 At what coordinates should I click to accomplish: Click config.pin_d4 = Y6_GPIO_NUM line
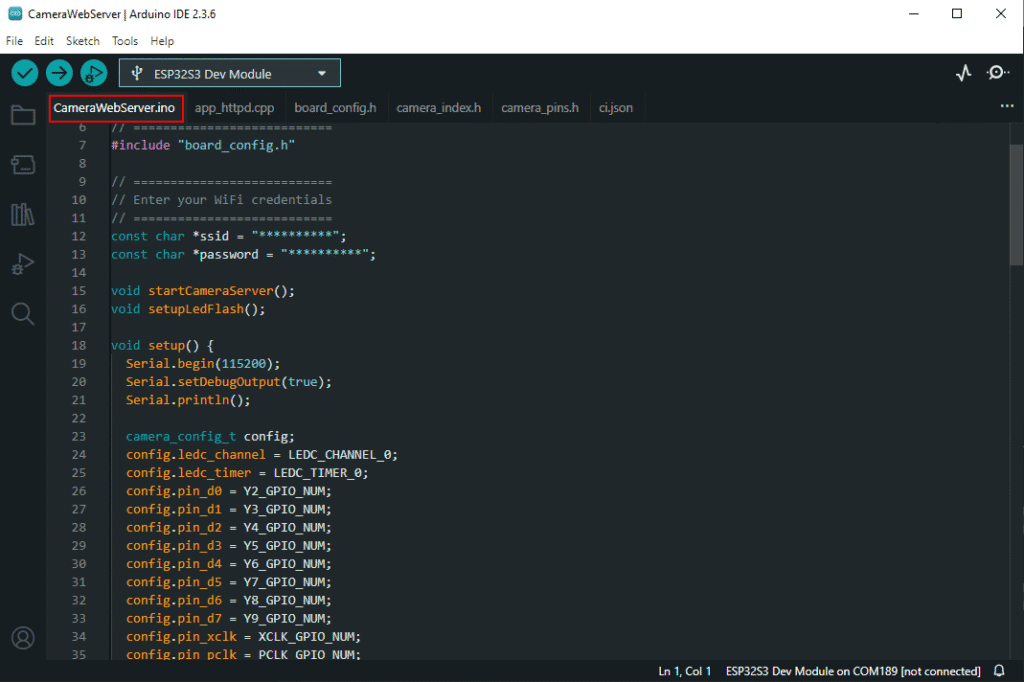(229, 563)
